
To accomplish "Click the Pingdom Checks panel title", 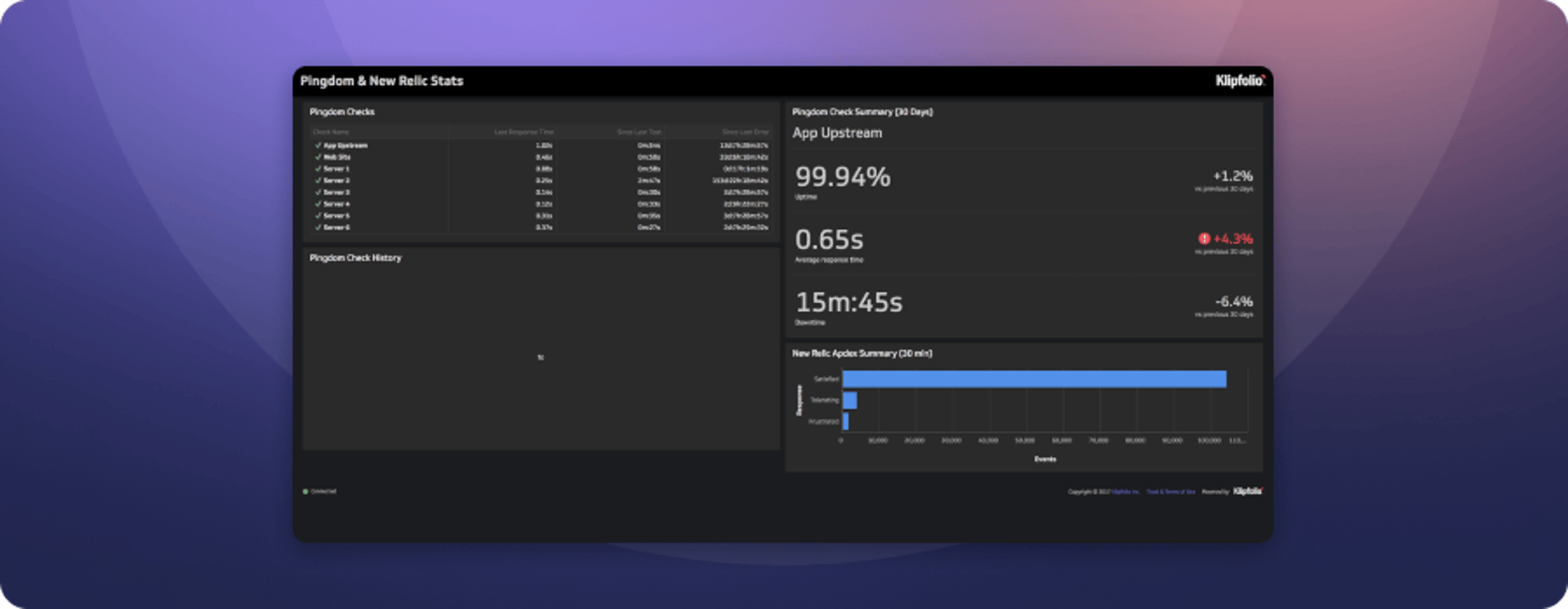I will point(341,112).
